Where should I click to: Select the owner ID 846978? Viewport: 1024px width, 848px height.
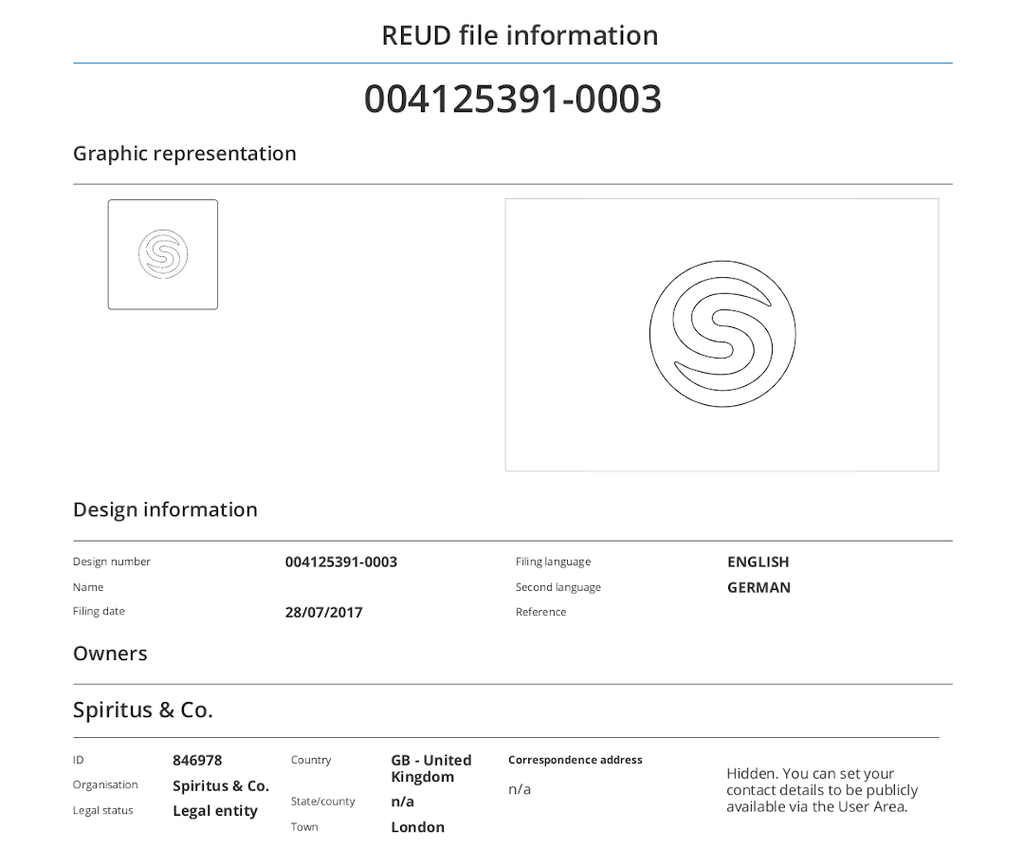click(x=197, y=761)
